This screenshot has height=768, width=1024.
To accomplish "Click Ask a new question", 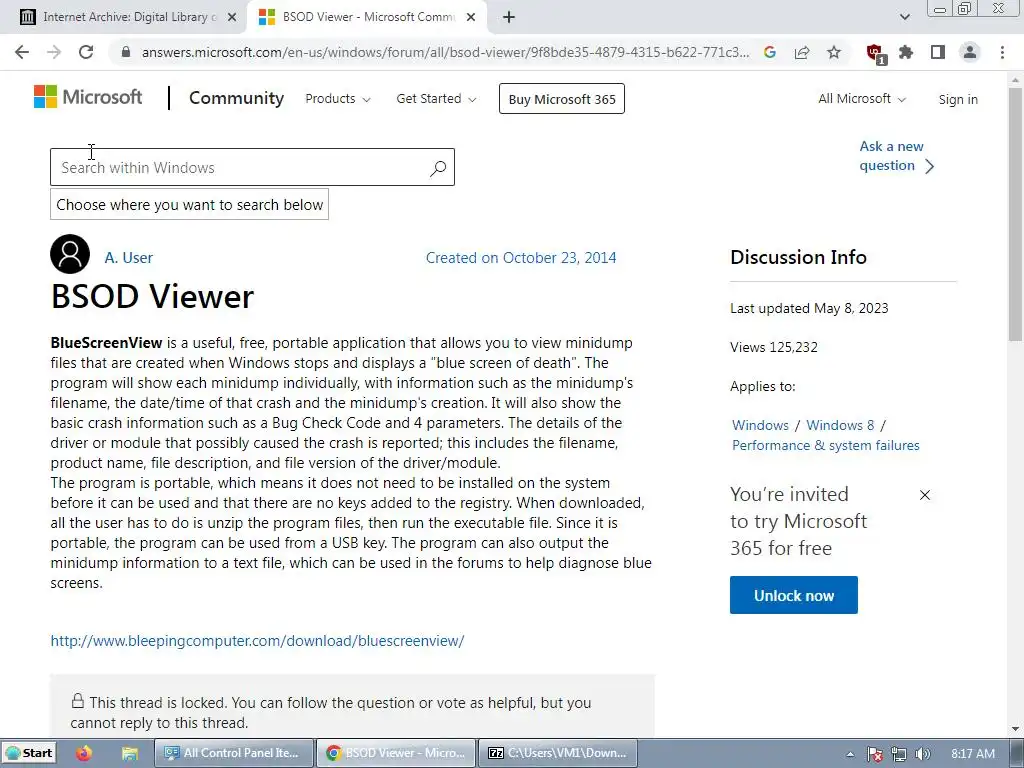I will point(897,156).
